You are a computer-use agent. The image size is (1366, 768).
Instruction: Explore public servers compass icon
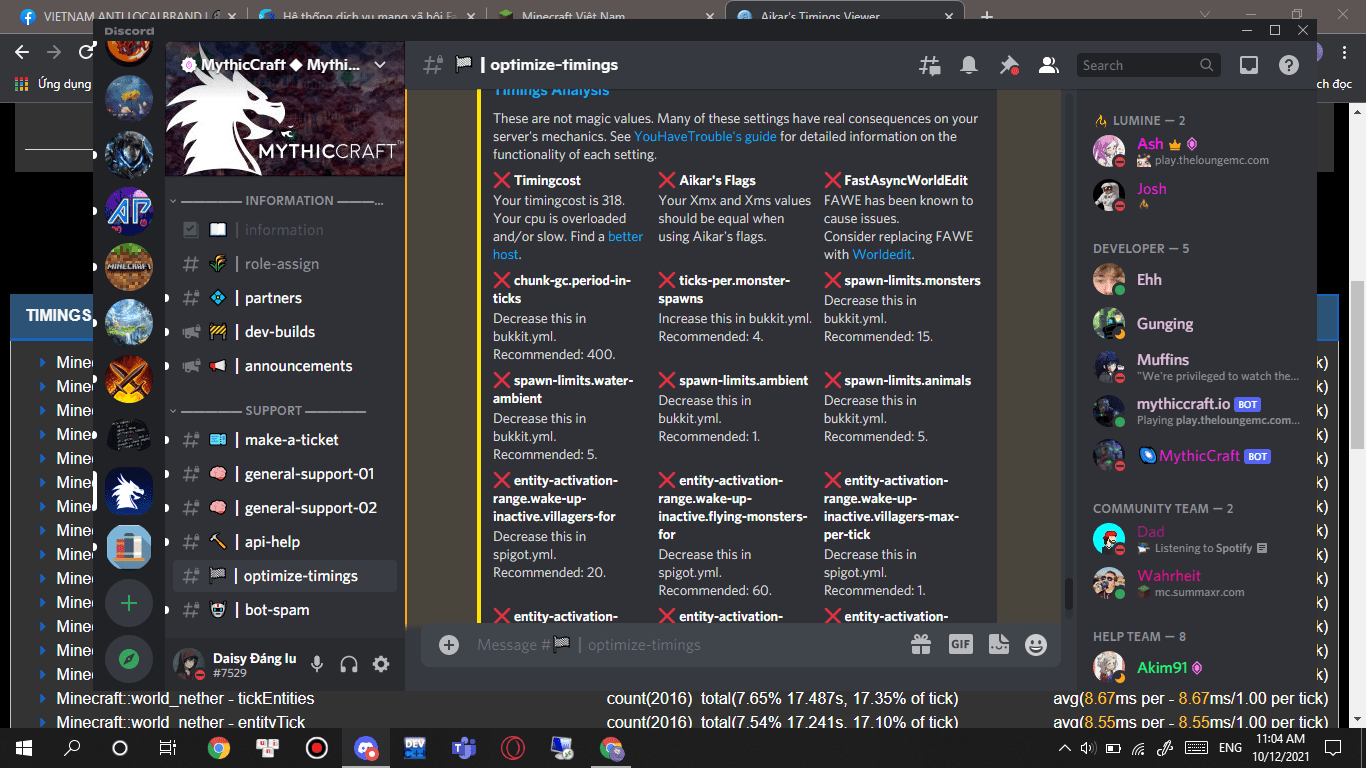tap(129, 659)
